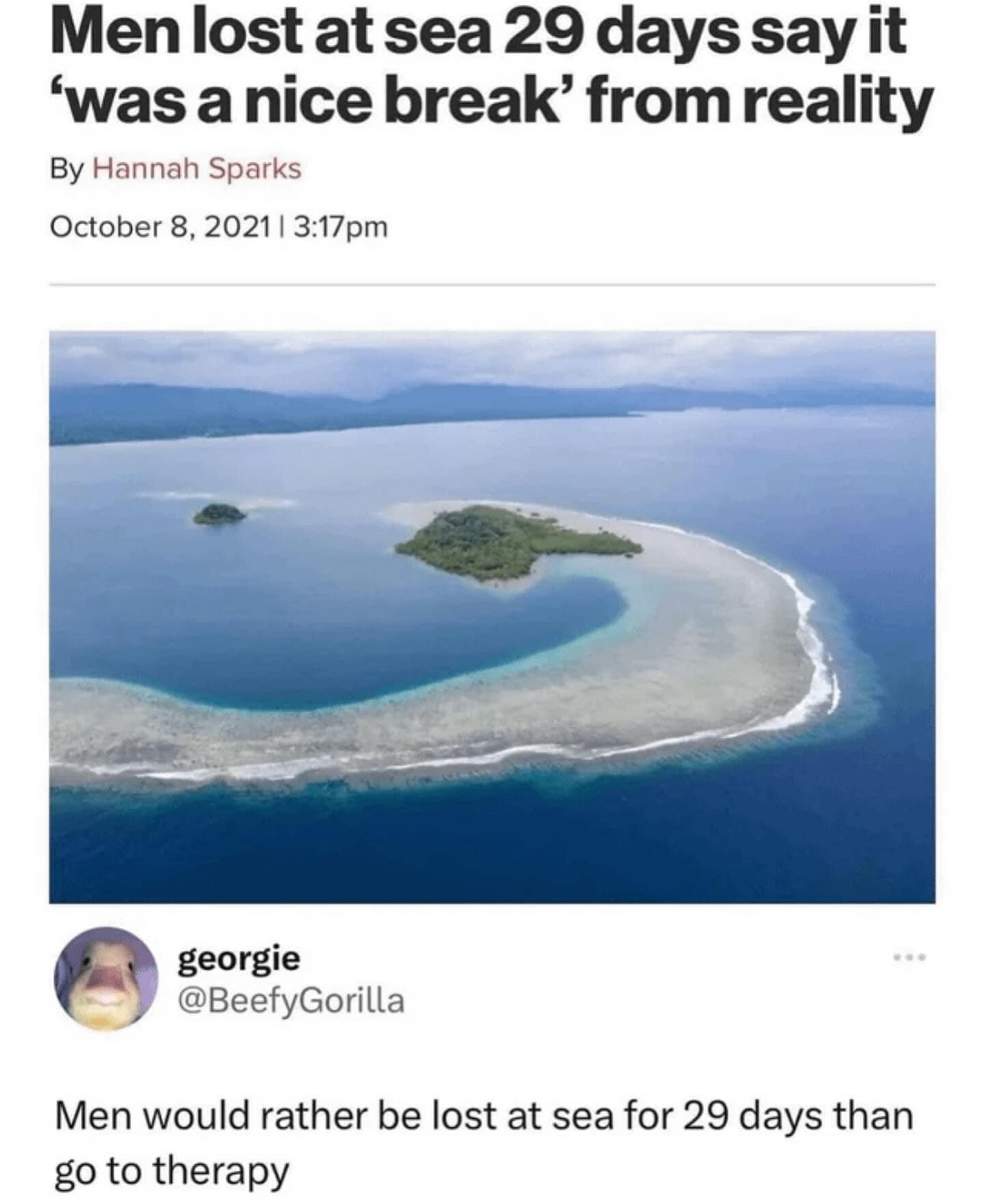Click the small distant island in photo
Screen dimensions: 984x1204
pyautogui.click(x=219, y=513)
